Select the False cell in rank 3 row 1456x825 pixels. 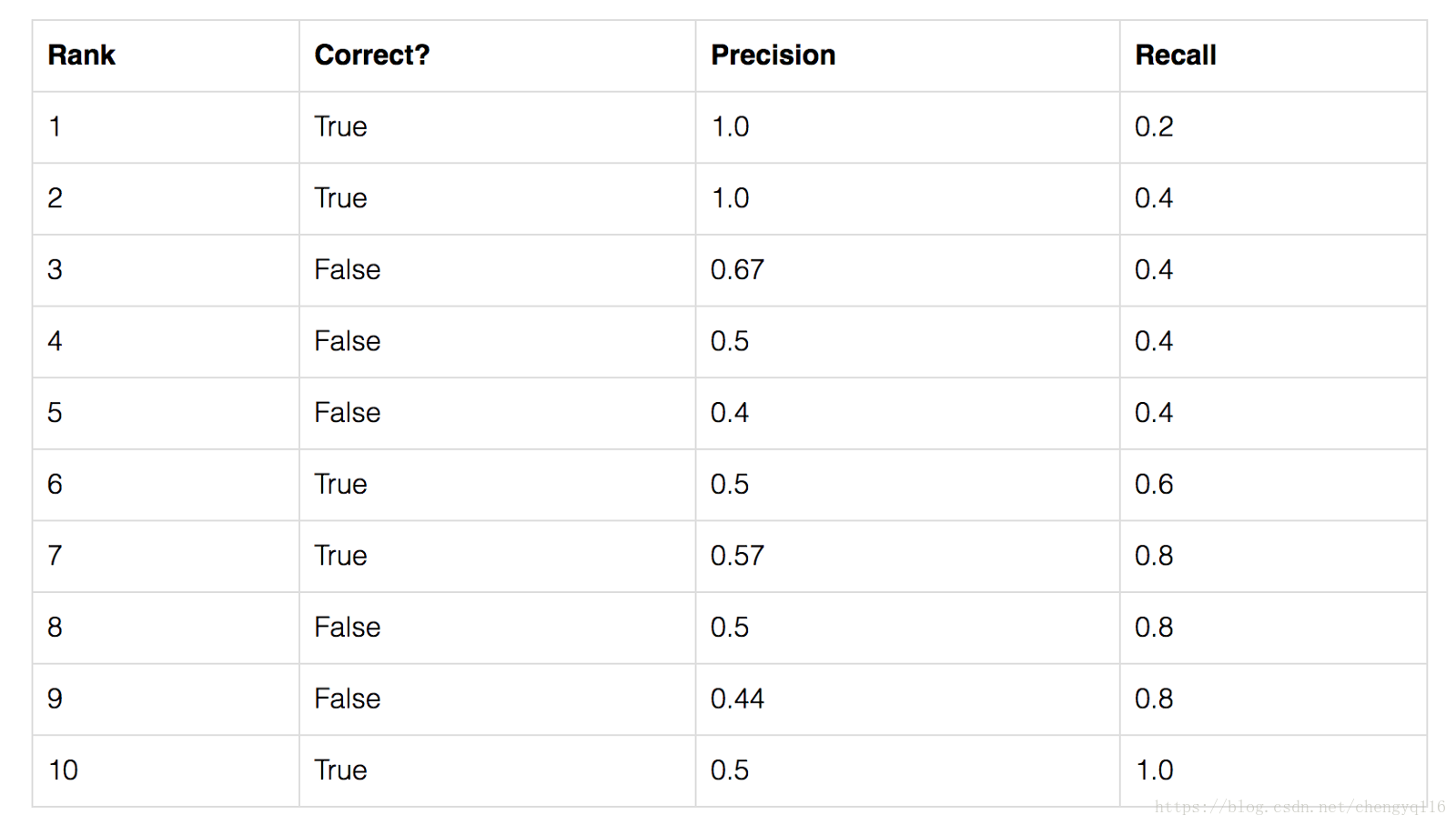click(x=347, y=270)
